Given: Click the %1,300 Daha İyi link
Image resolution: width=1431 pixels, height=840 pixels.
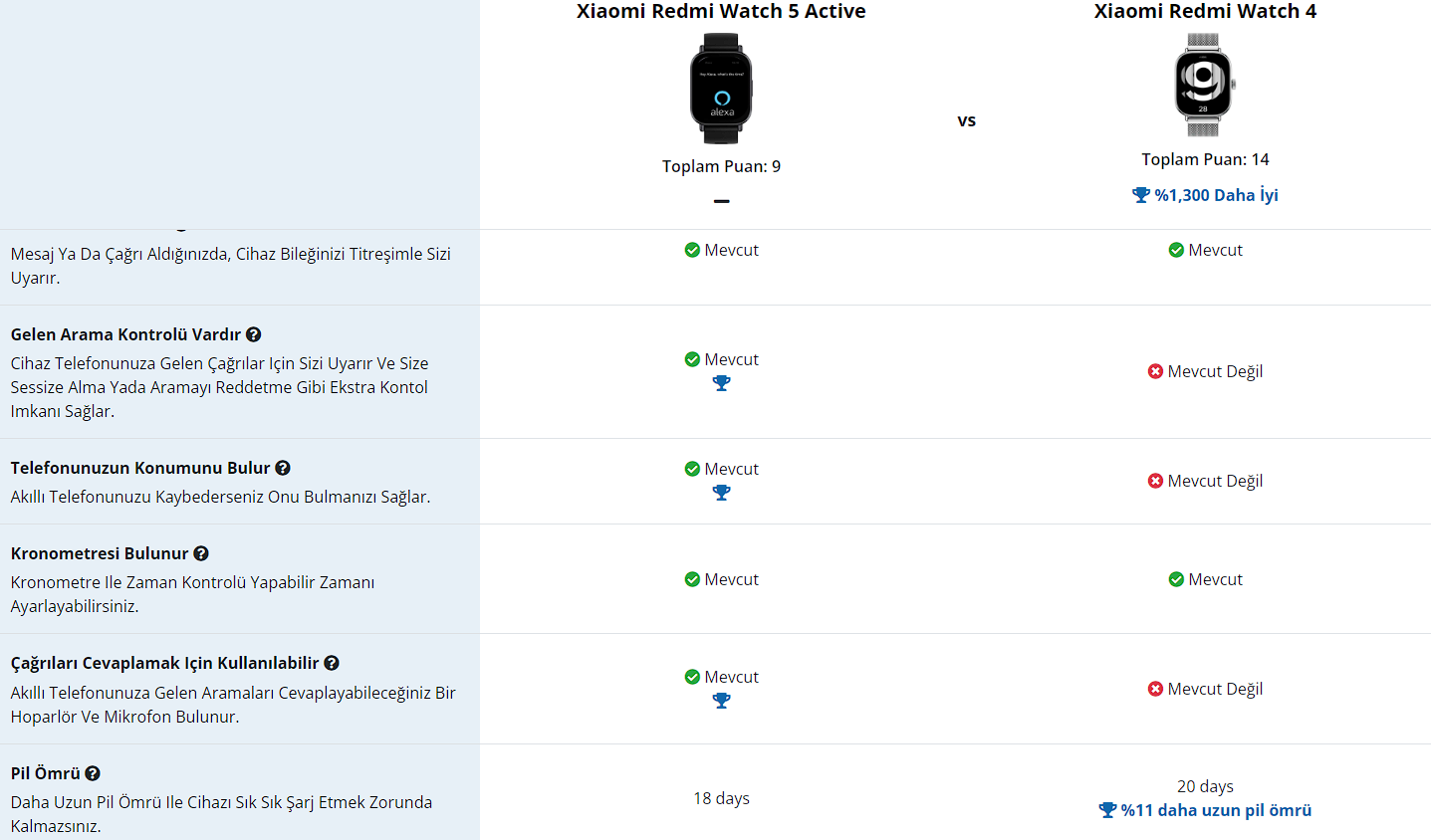Looking at the screenshot, I should click(1216, 195).
